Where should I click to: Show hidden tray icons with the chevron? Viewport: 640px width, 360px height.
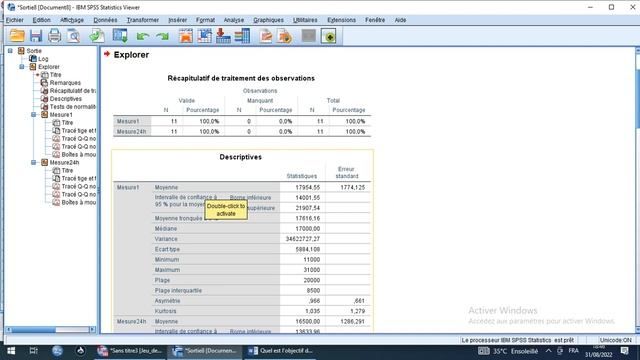pyautogui.click(x=548, y=351)
